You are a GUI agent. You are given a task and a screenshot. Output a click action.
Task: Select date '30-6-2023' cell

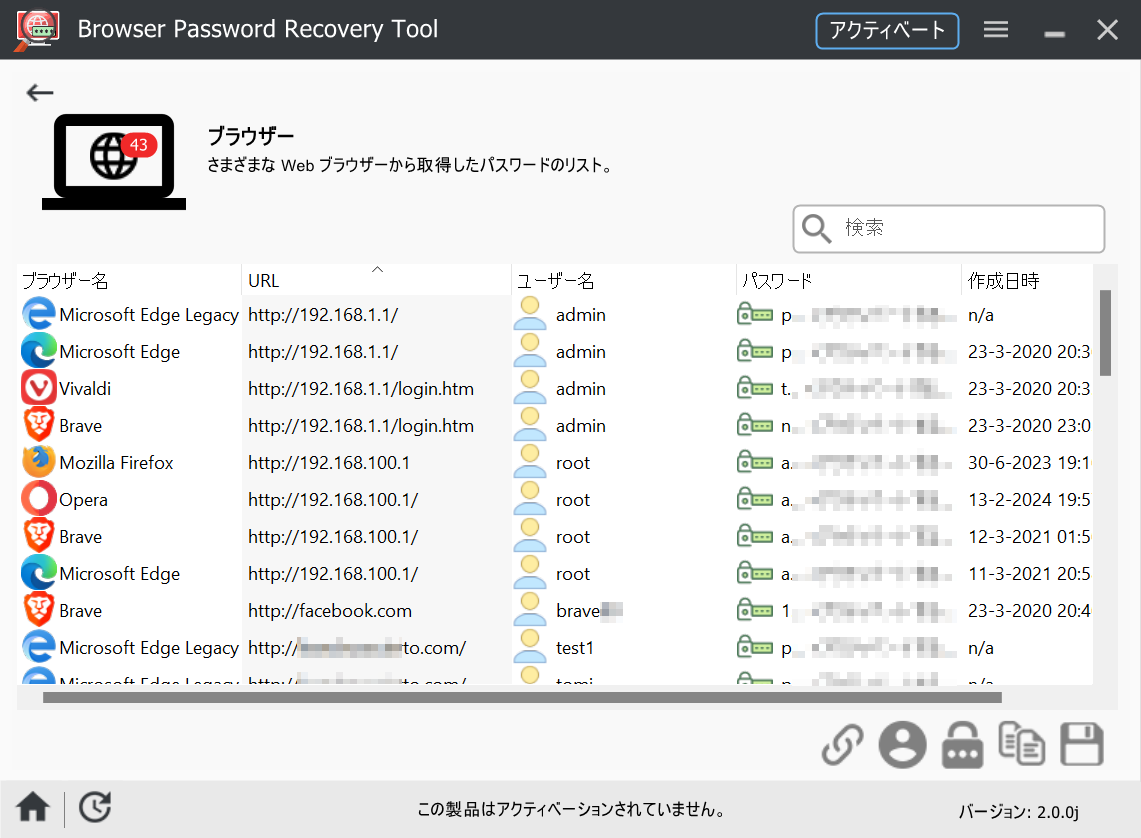(1028, 463)
